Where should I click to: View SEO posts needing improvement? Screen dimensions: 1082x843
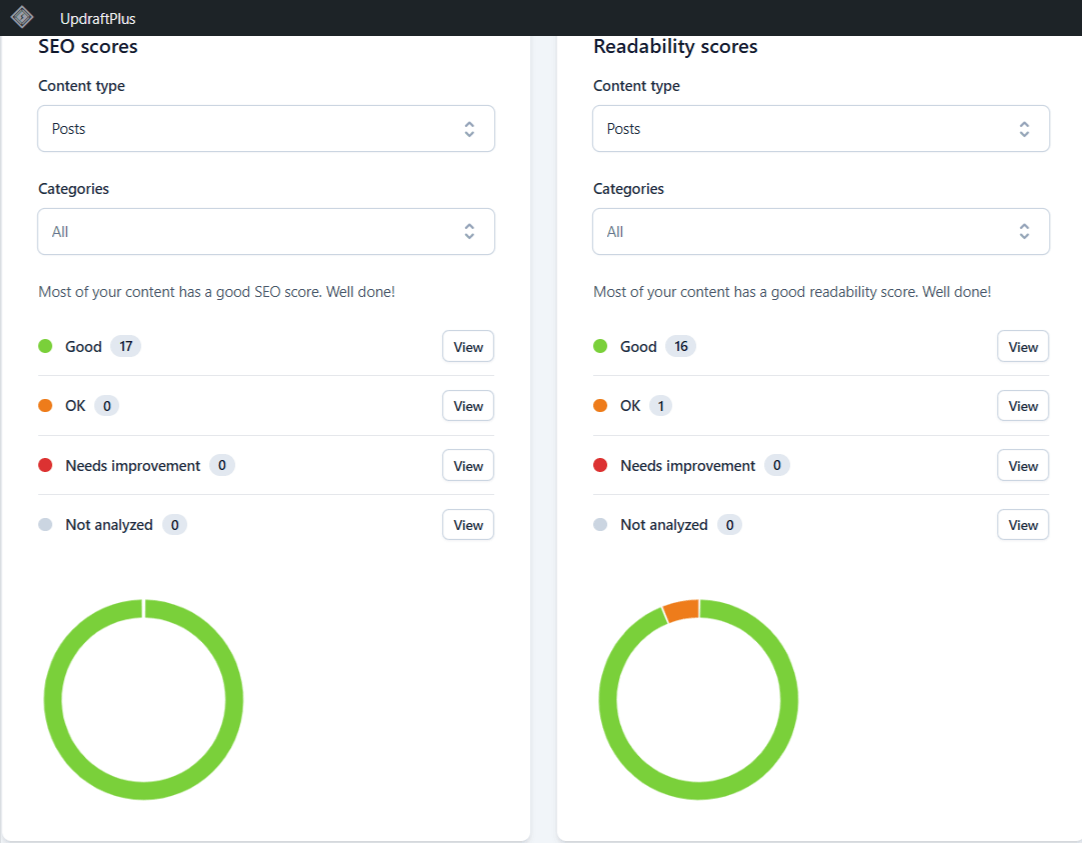[468, 466]
